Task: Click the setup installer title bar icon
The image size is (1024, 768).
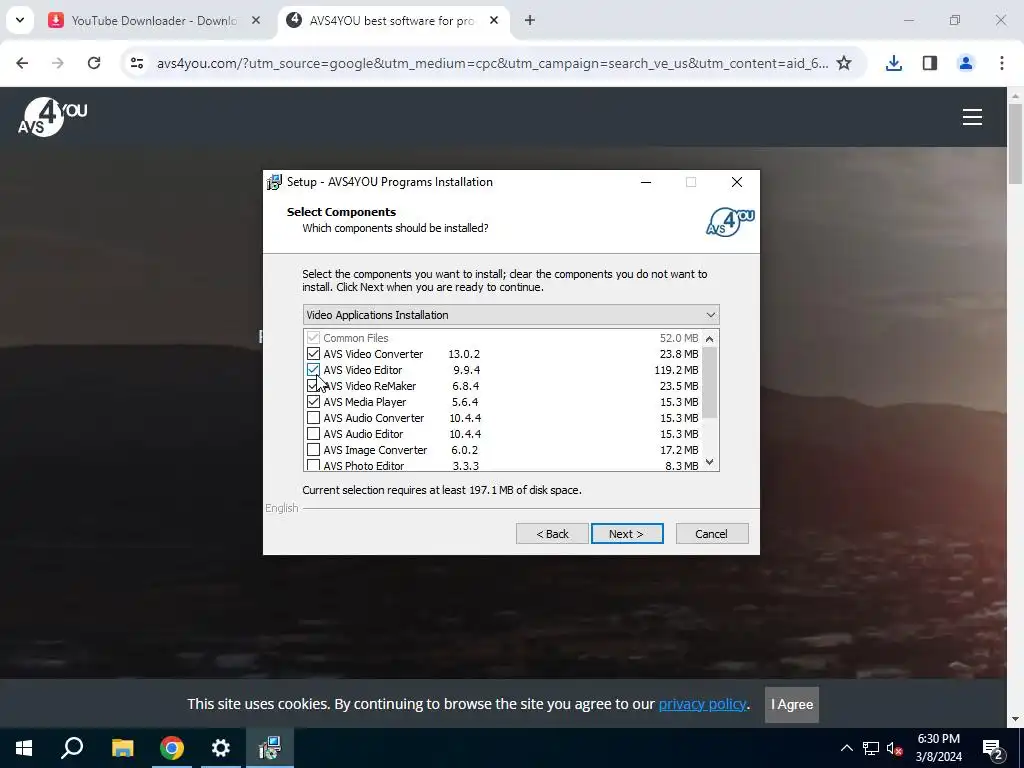Action: [x=274, y=182]
